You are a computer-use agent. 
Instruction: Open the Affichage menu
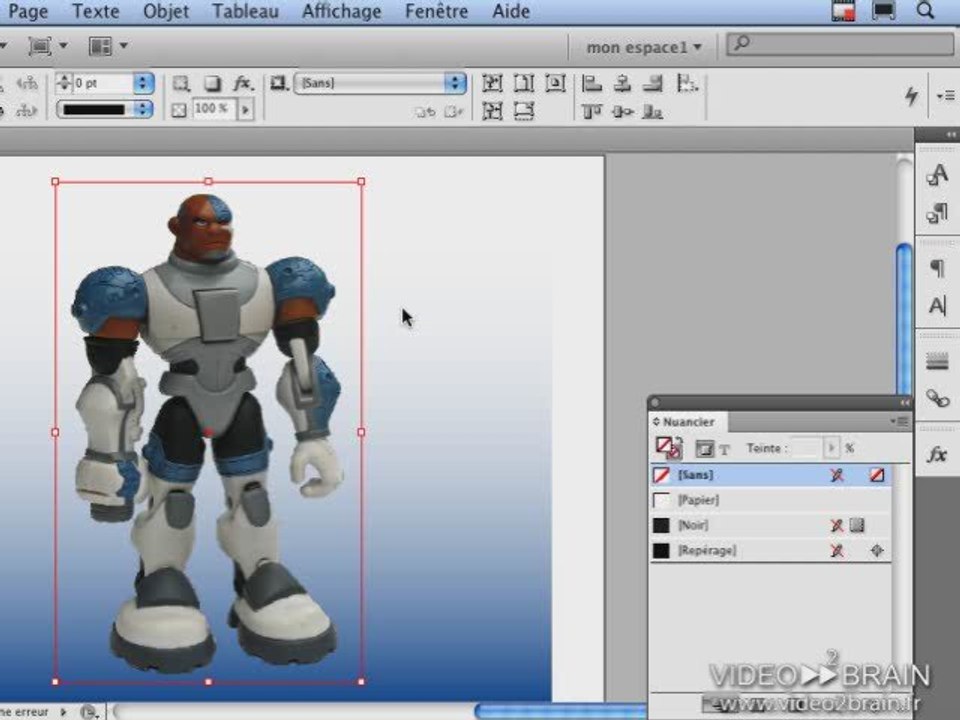pyautogui.click(x=342, y=11)
